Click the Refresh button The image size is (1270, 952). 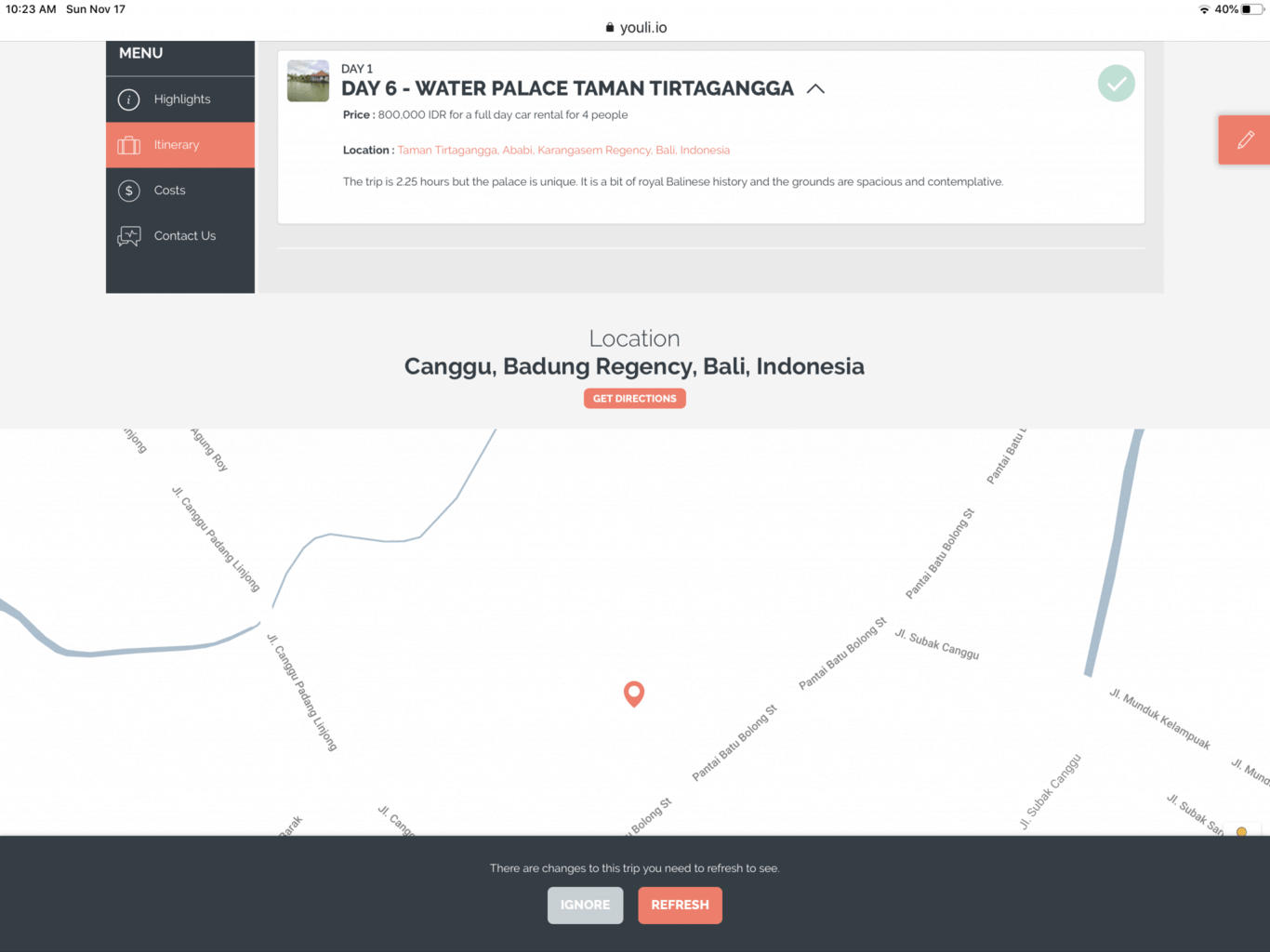[680, 905]
